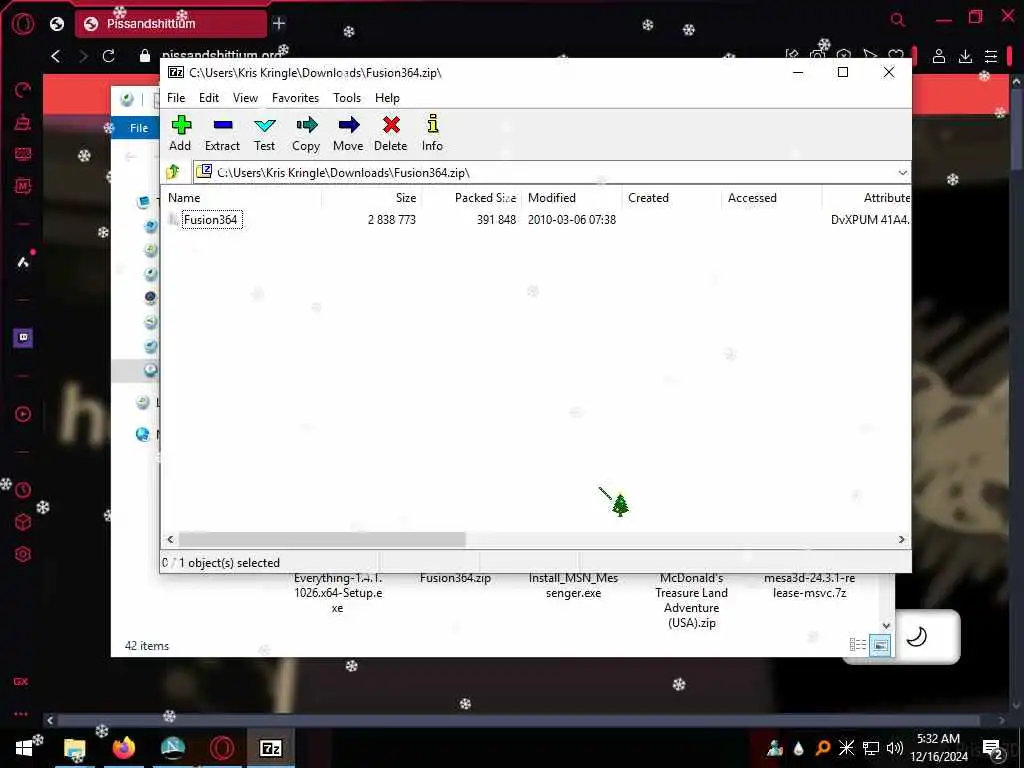Switch to the Pissandshittium browser tab
The image size is (1024, 768).
(x=170, y=24)
